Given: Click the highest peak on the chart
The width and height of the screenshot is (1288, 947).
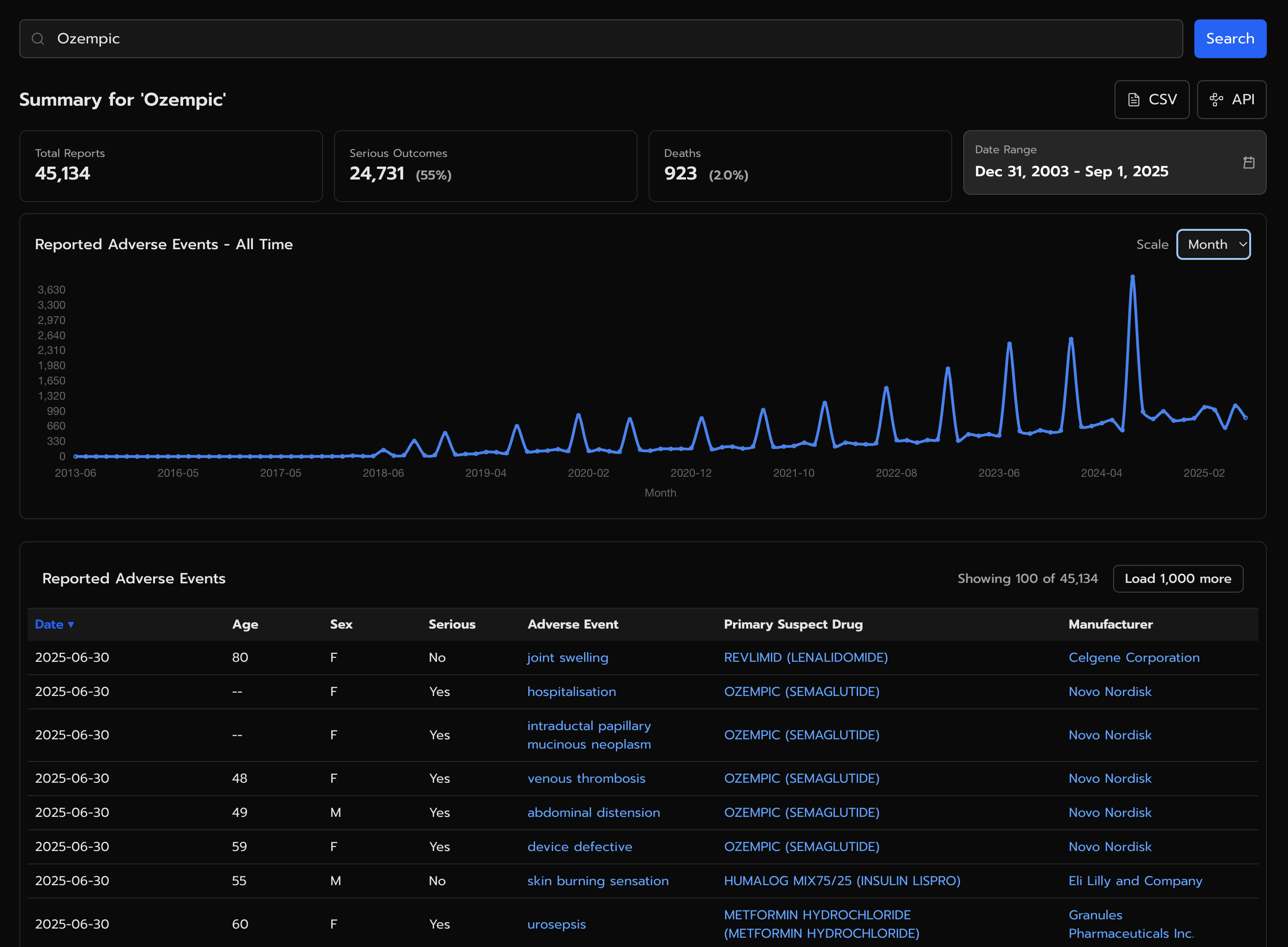Looking at the screenshot, I should 1132,277.
